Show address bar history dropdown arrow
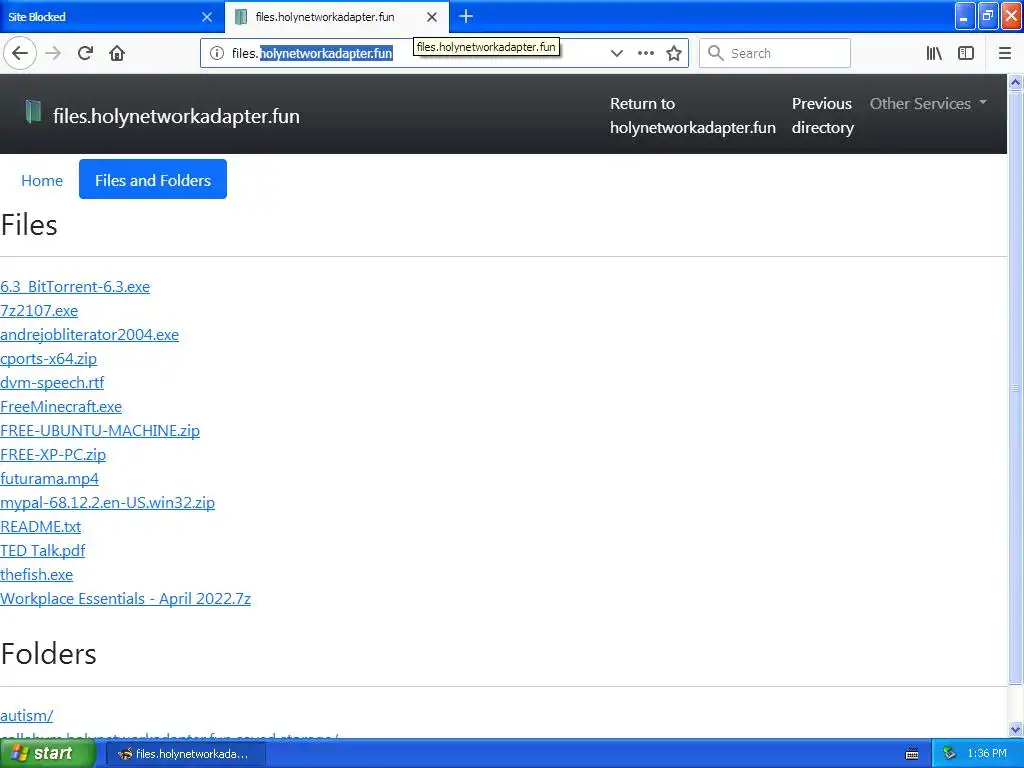Screen dimensions: 1024x768 616,53
